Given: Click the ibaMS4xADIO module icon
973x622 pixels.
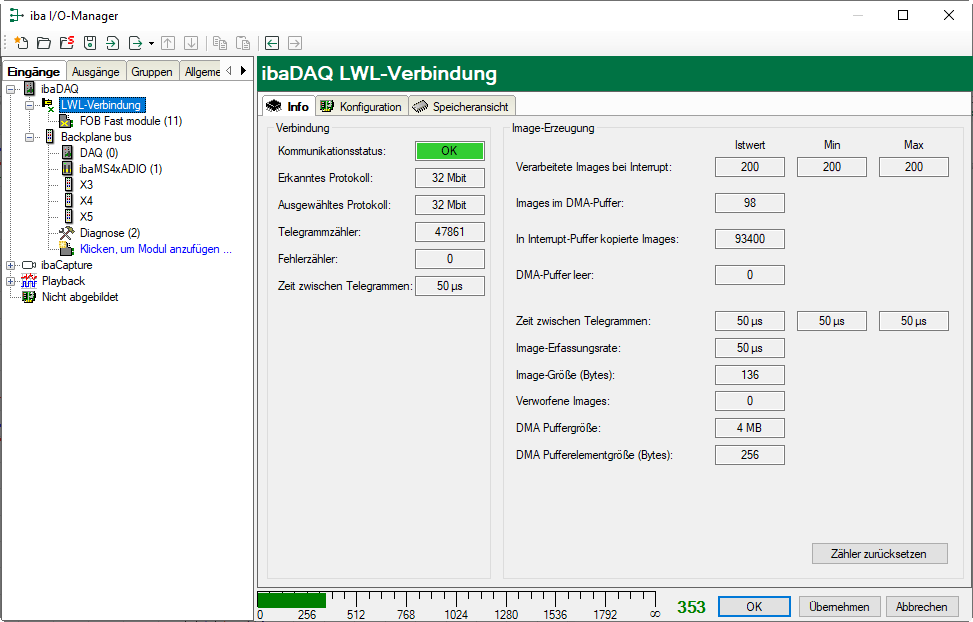Looking at the screenshot, I should click(x=68, y=169).
